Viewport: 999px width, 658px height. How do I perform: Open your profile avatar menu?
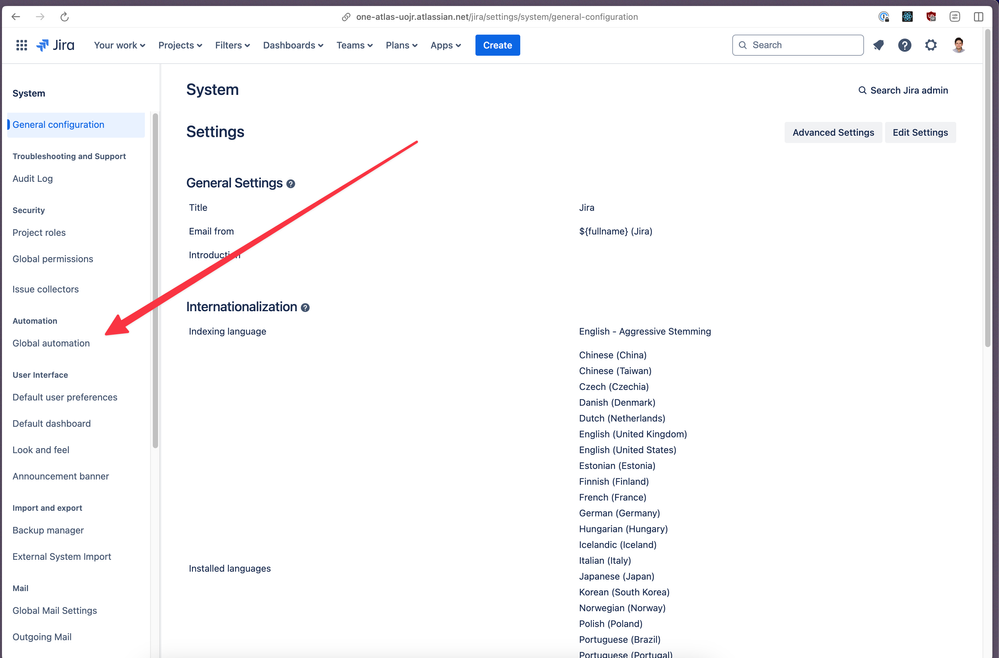(958, 45)
